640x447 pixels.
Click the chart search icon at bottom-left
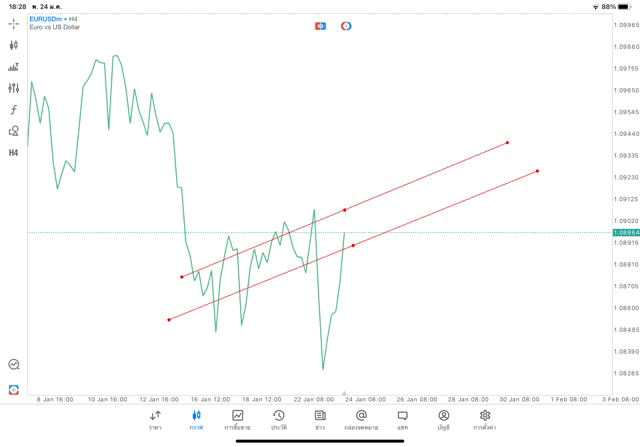(x=14, y=365)
